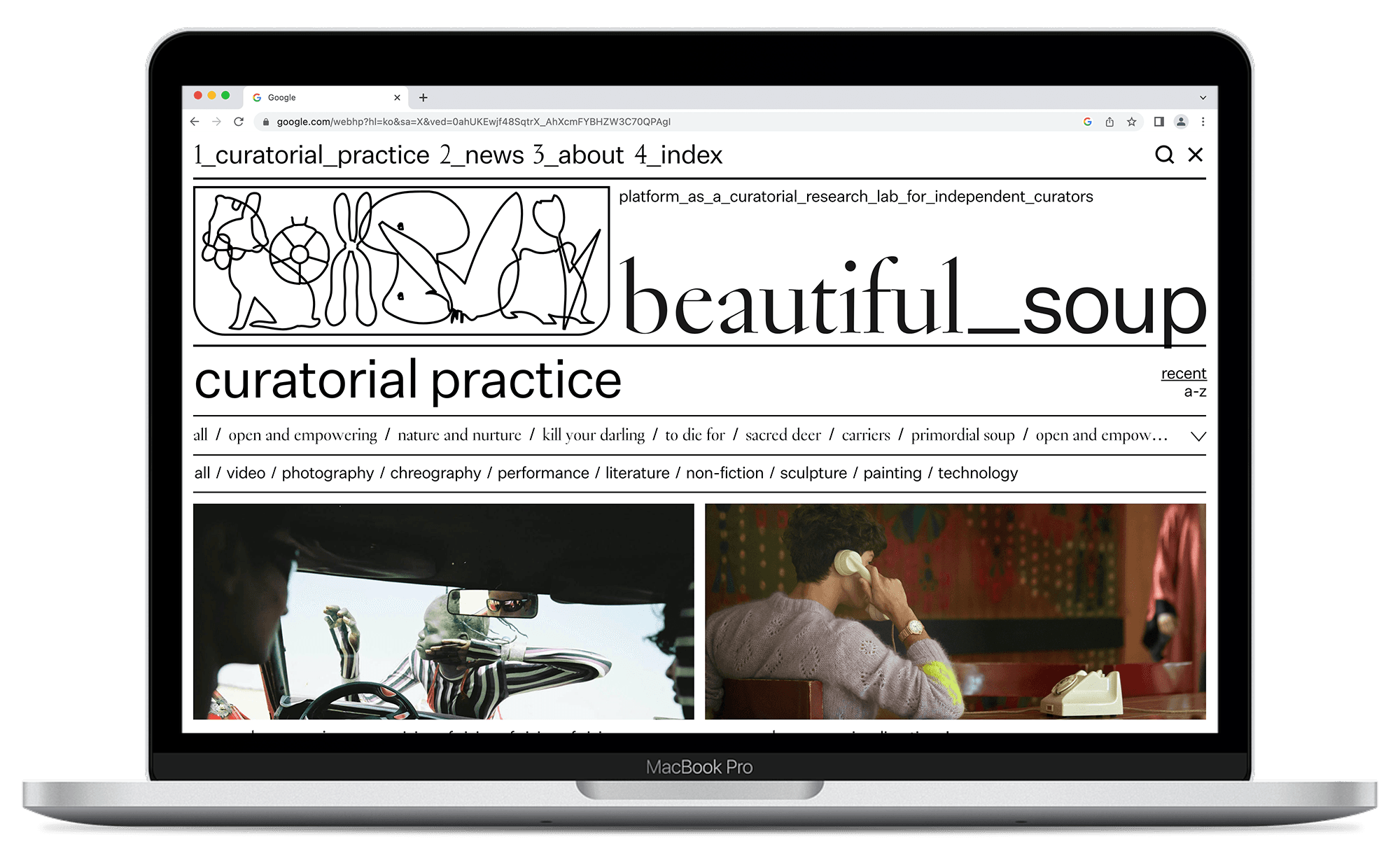Go to the 4_index menu item
Image resolution: width=1400 pixels, height=858 pixels.
coord(678,155)
